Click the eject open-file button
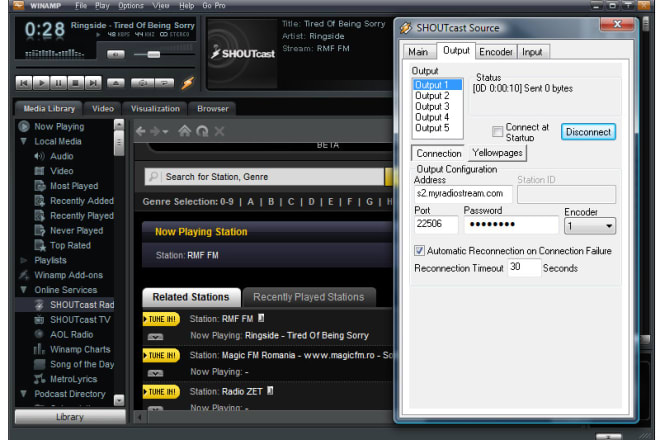This screenshot has height=440, width=660. pyautogui.click(x=116, y=83)
